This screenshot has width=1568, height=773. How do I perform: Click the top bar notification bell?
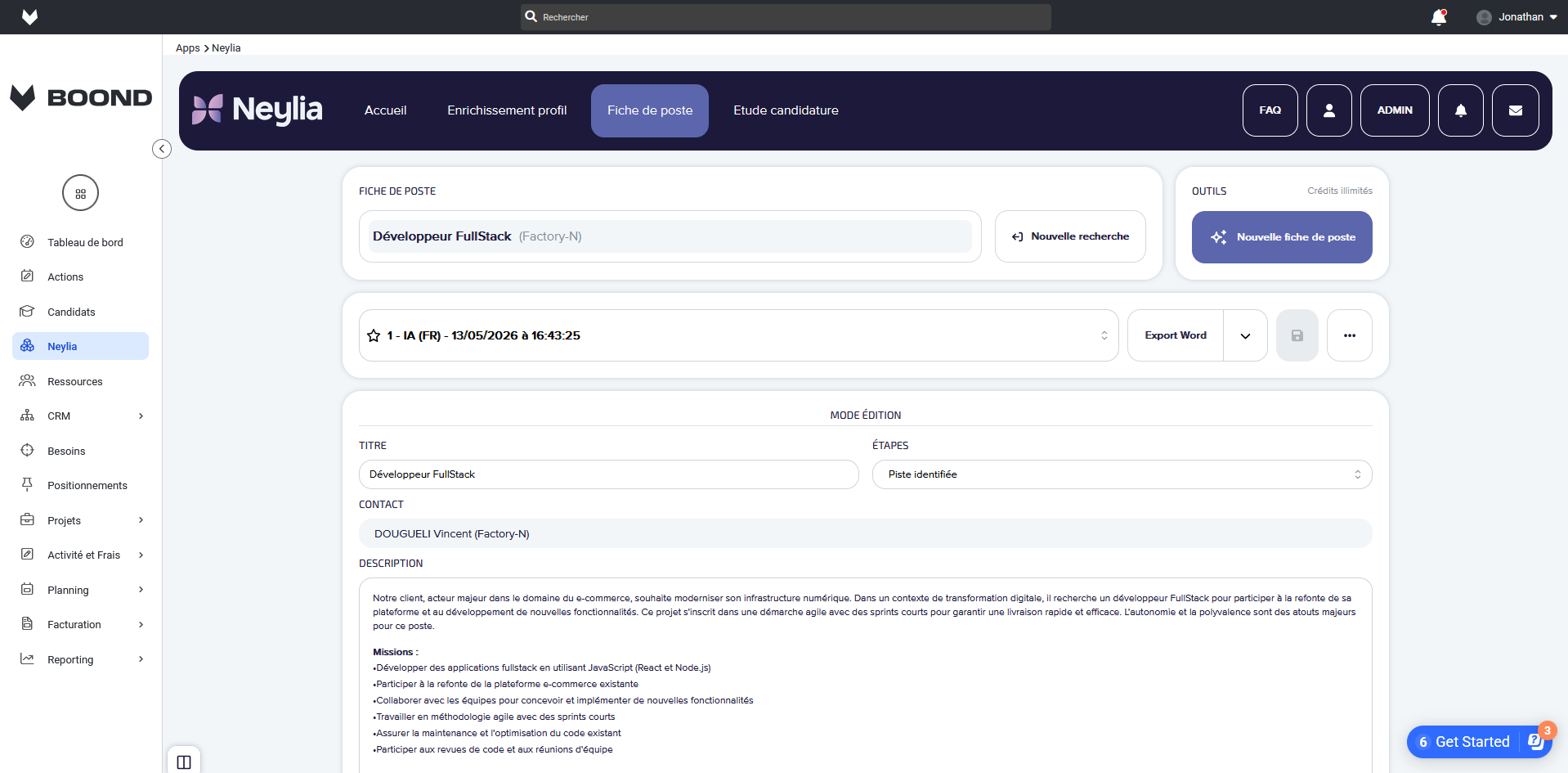tap(1439, 17)
